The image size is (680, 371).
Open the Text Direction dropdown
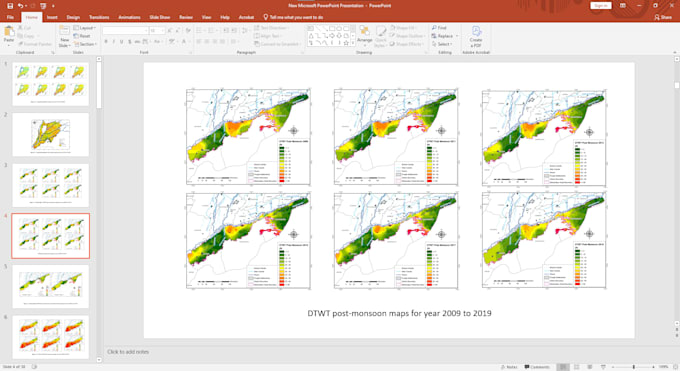coord(272,28)
